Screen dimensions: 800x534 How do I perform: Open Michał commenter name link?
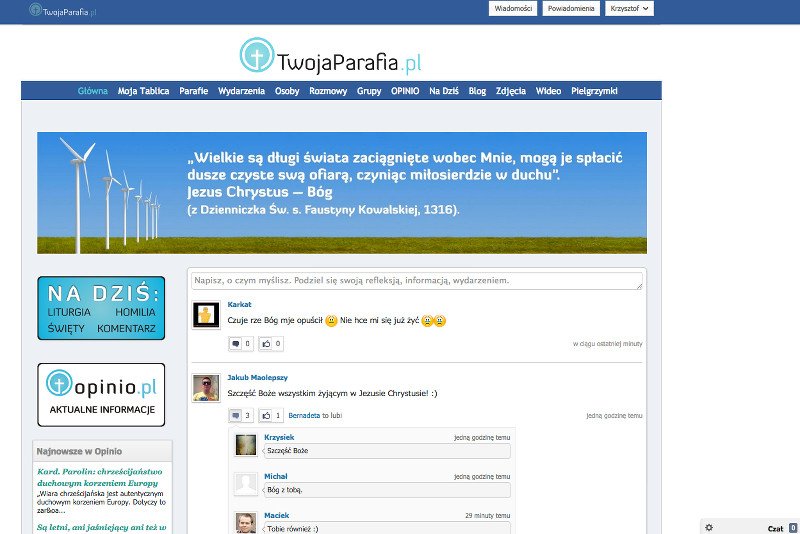(x=276, y=476)
